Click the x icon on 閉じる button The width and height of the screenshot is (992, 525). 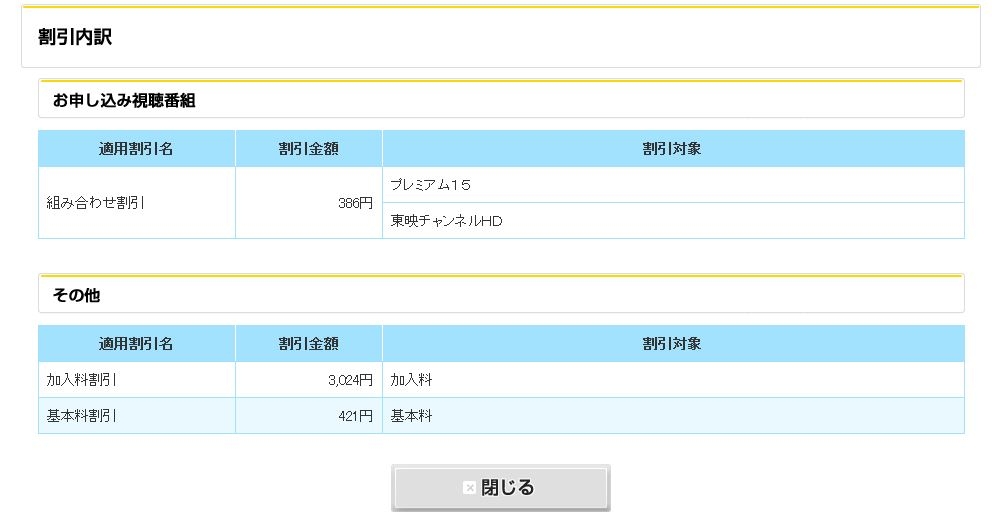(x=469, y=488)
